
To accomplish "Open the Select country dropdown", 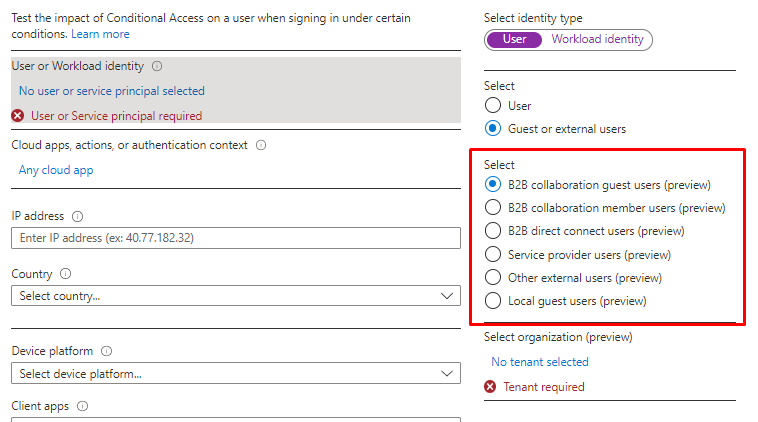I will [235, 296].
